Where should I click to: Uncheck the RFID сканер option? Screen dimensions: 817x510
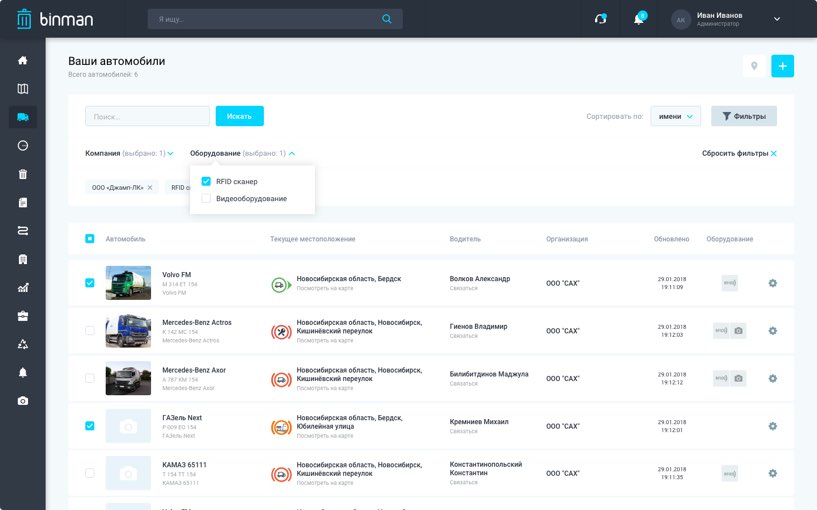coord(206,181)
